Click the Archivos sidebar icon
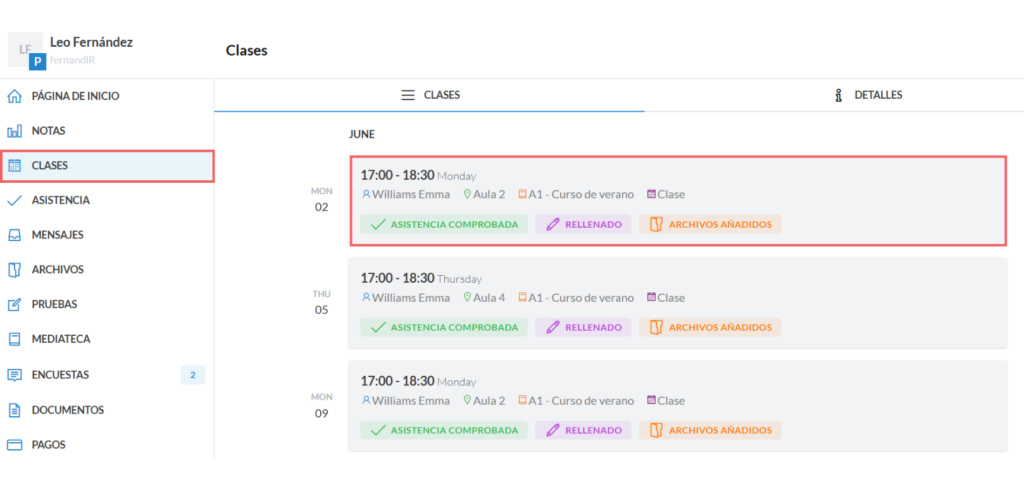Screen dimensions: 1024x501 pos(14,270)
